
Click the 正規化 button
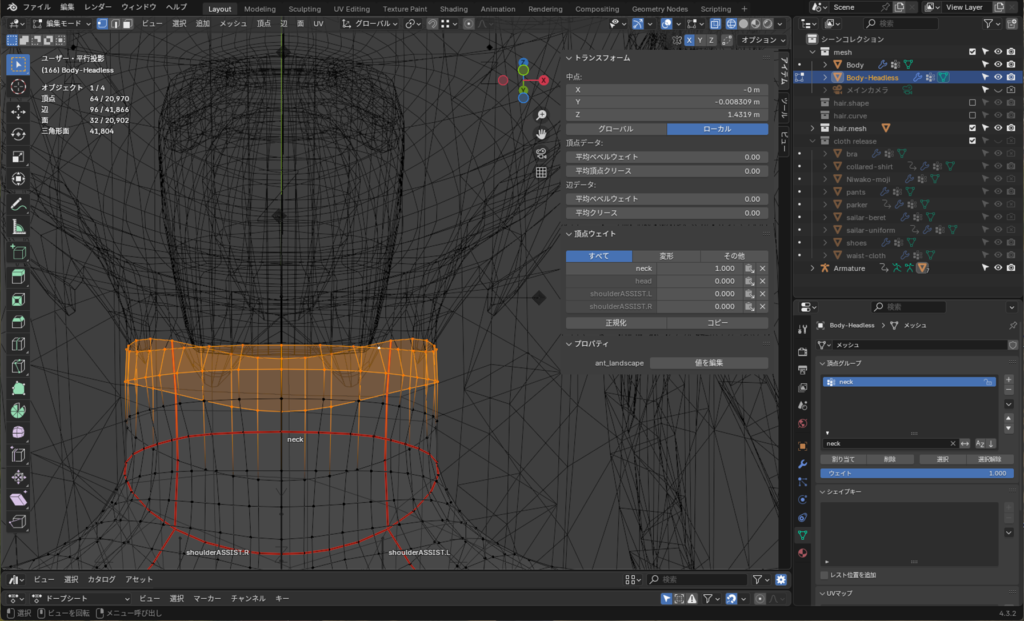pos(616,323)
